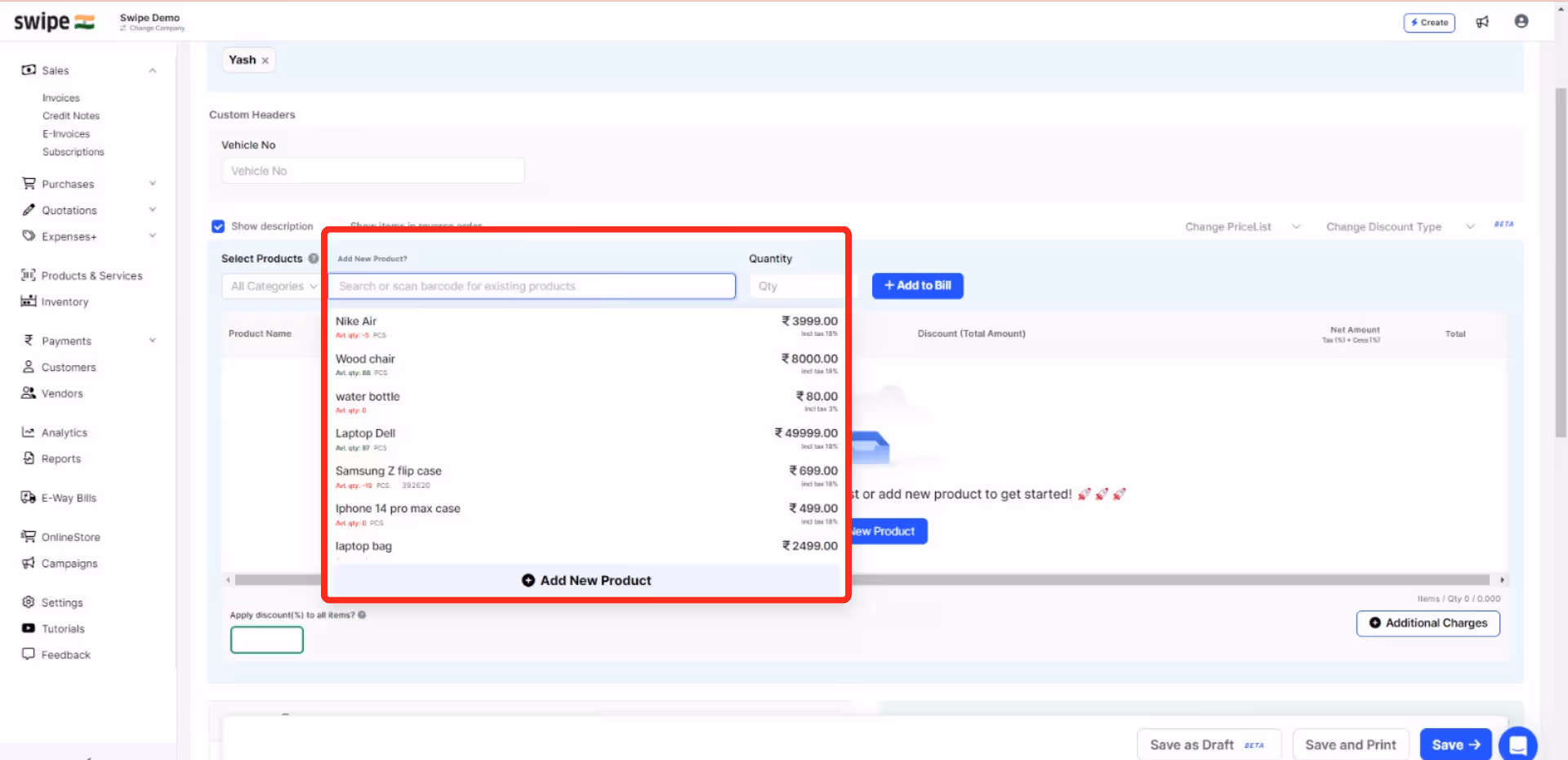Select water bottle from product list

586,402
